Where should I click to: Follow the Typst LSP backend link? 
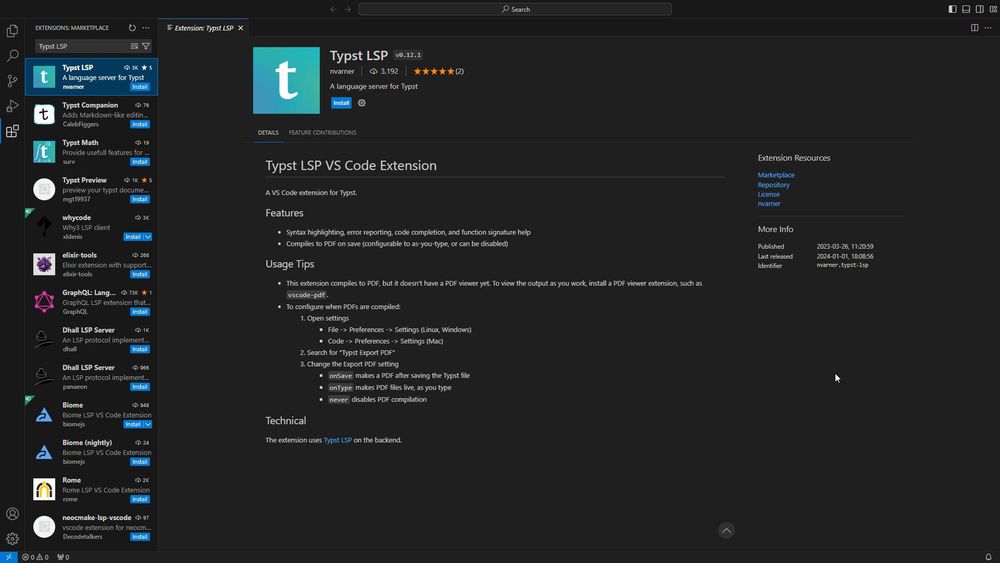[x=337, y=440]
